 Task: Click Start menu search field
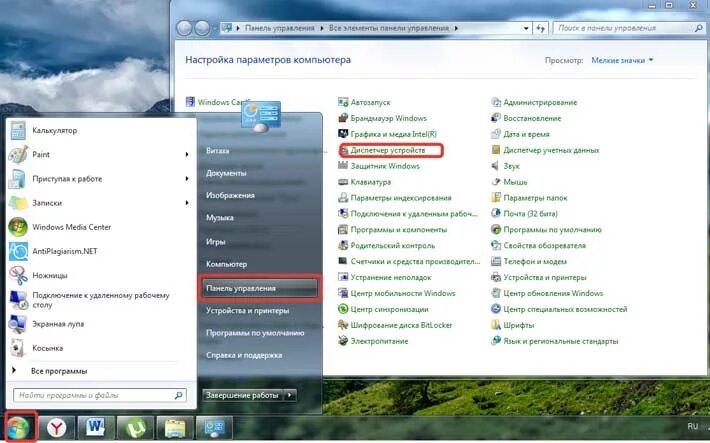100,395
